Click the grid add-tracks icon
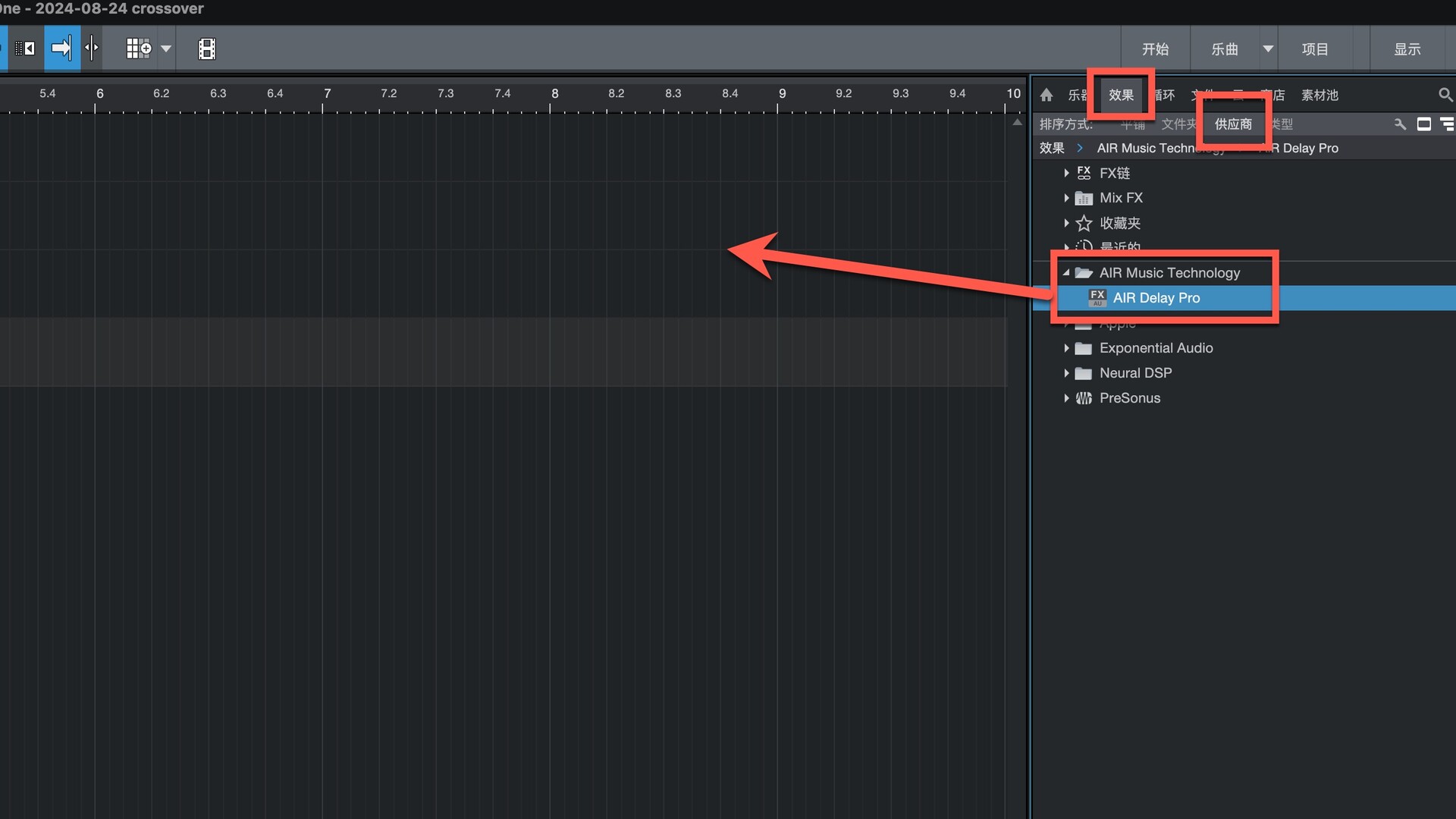 pos(138,49)
